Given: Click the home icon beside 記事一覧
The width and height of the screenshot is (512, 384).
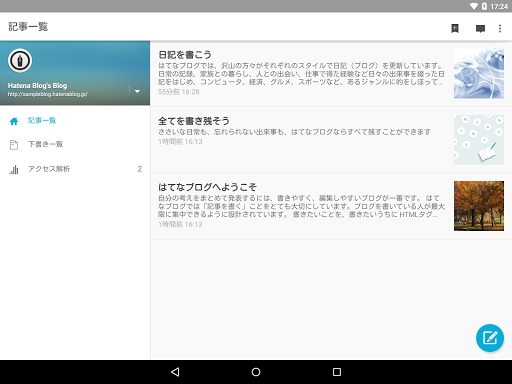Looking at the screenshot, I should click(14, 121).
